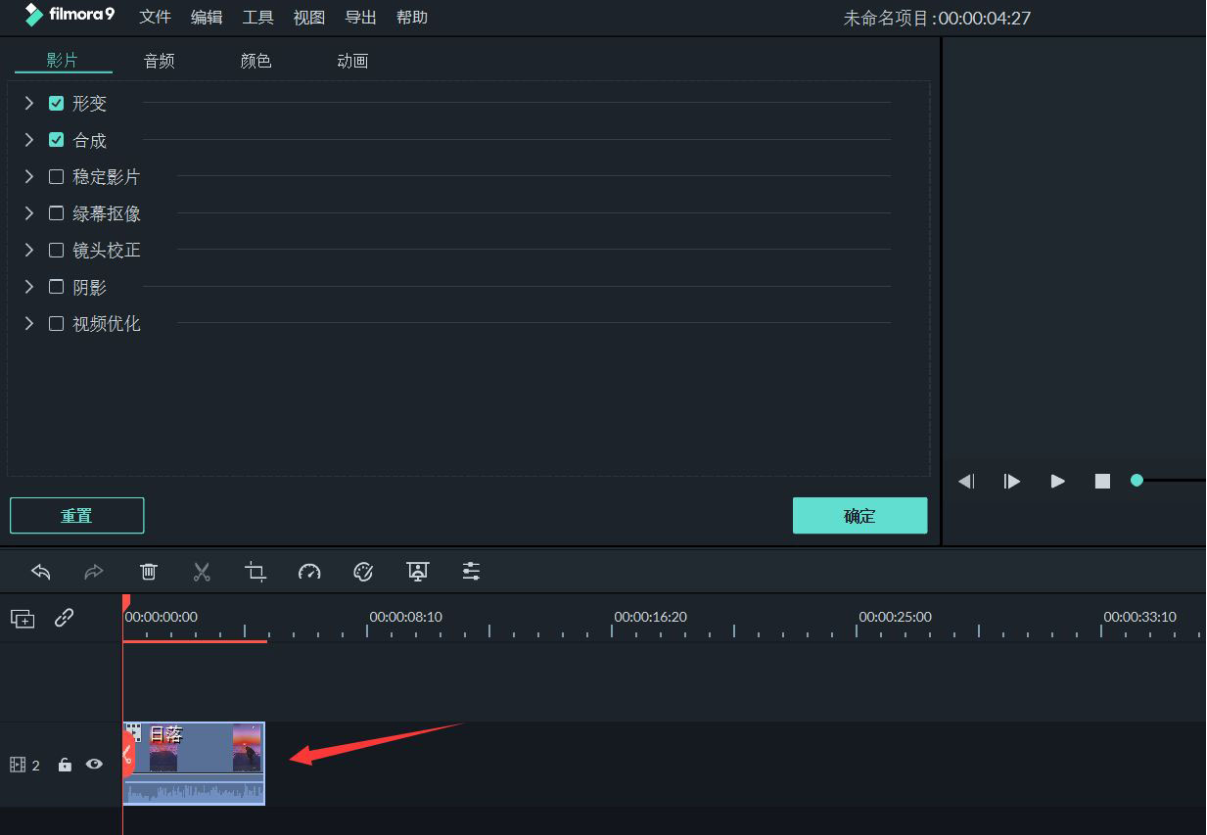The height and width of the screenshot is (835, 1207).
Task: Expand the 镜头校正 section
Action: [x=29, y=250]
